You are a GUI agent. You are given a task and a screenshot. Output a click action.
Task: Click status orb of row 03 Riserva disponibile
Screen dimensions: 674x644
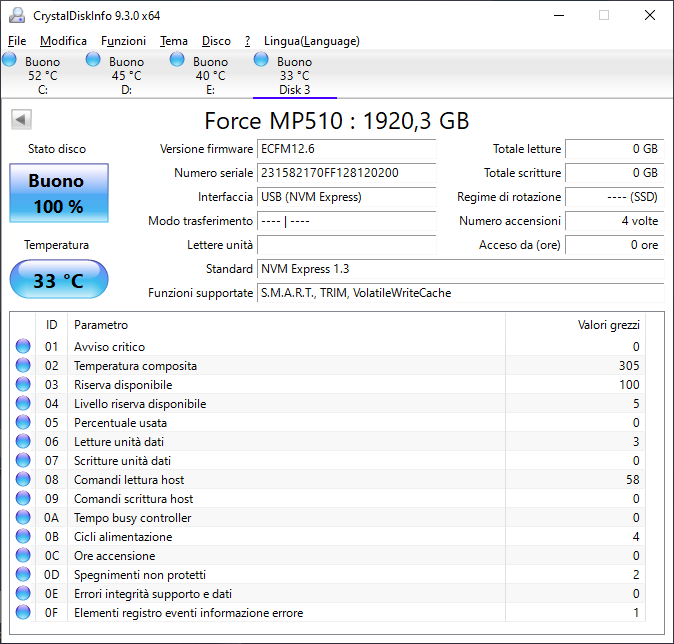23,384
